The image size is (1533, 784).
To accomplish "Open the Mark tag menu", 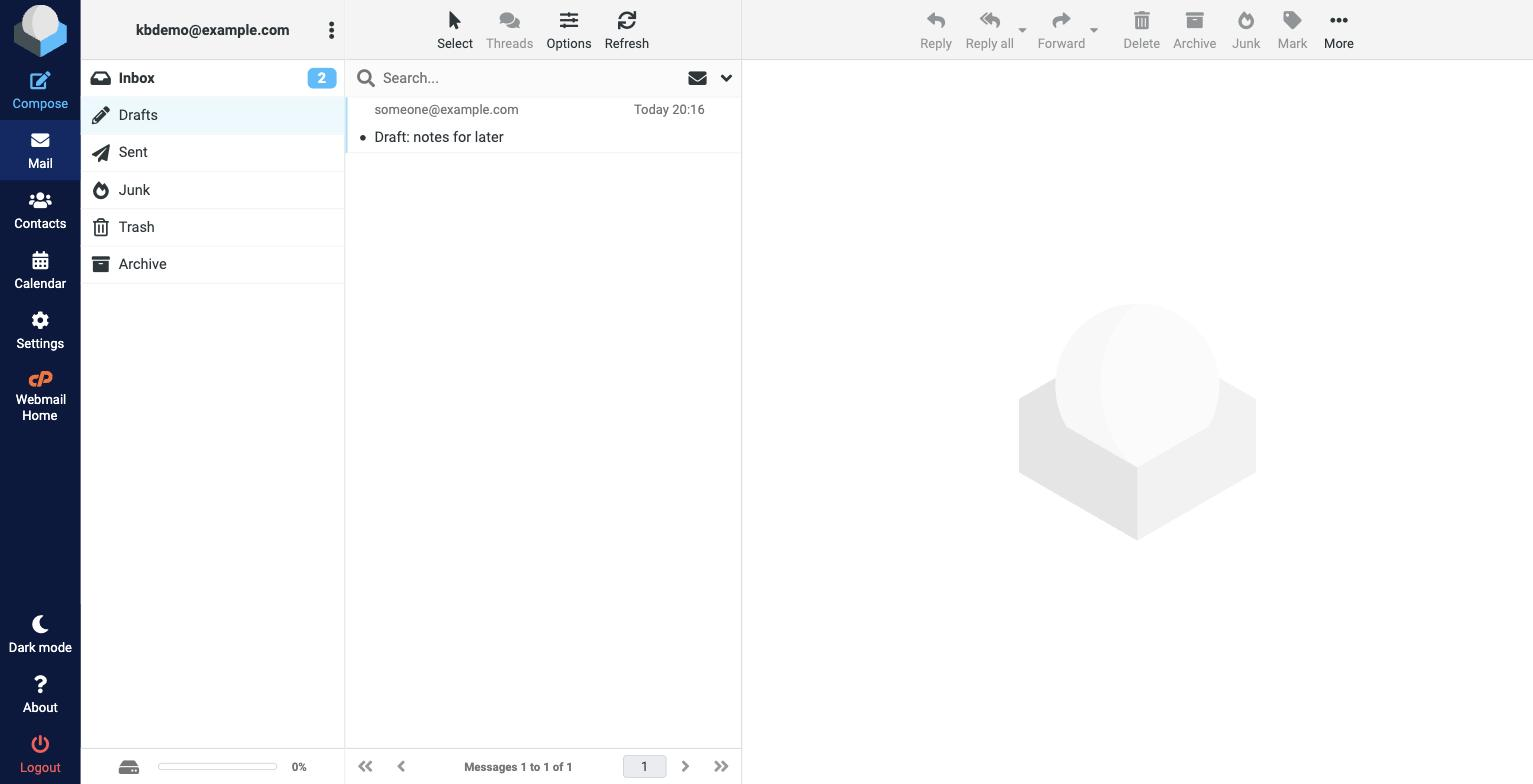I will tap(1292, 30).
